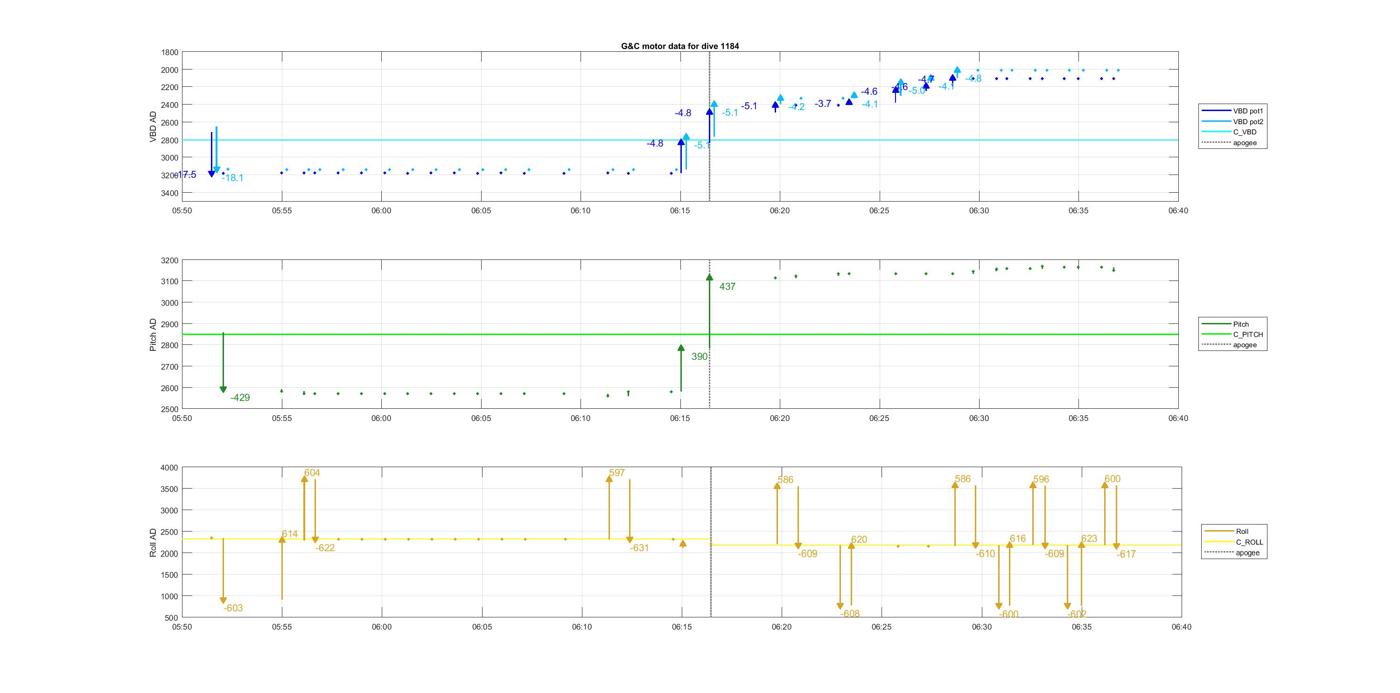1400x693 pixels.
Task: Click the '596' roll value label
Action: point(1041,480)
